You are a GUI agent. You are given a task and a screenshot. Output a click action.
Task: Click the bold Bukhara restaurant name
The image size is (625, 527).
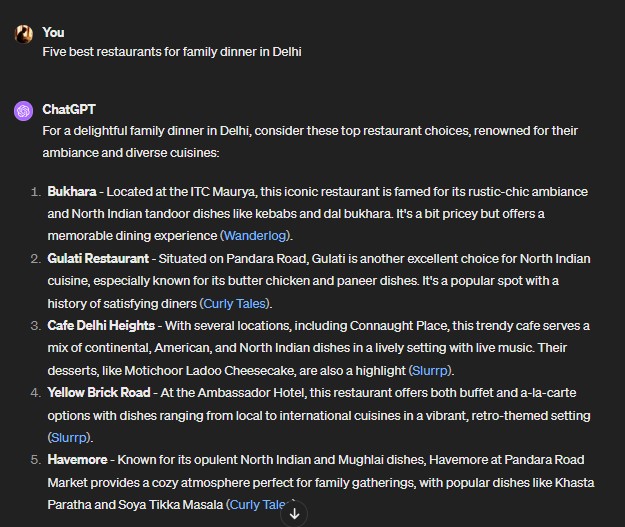(72, 191)
